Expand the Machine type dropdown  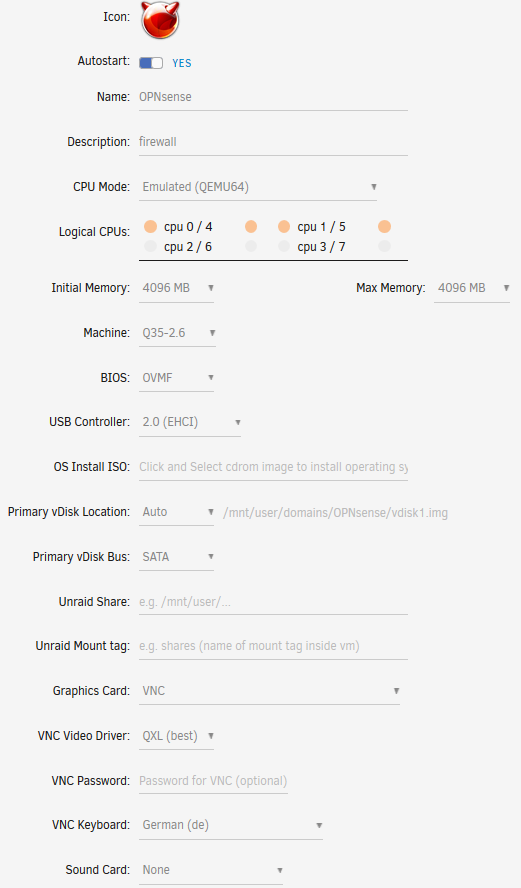click(x=177, y=333)
